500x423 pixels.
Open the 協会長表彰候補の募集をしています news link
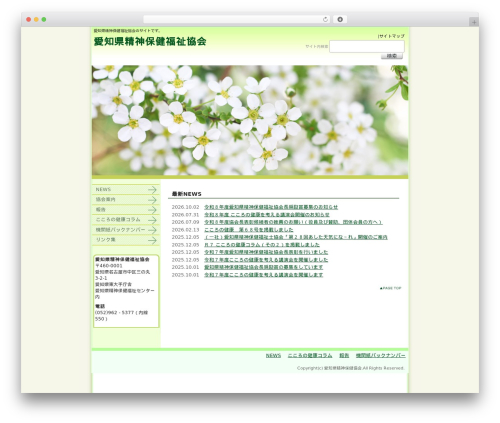[263, 267]
